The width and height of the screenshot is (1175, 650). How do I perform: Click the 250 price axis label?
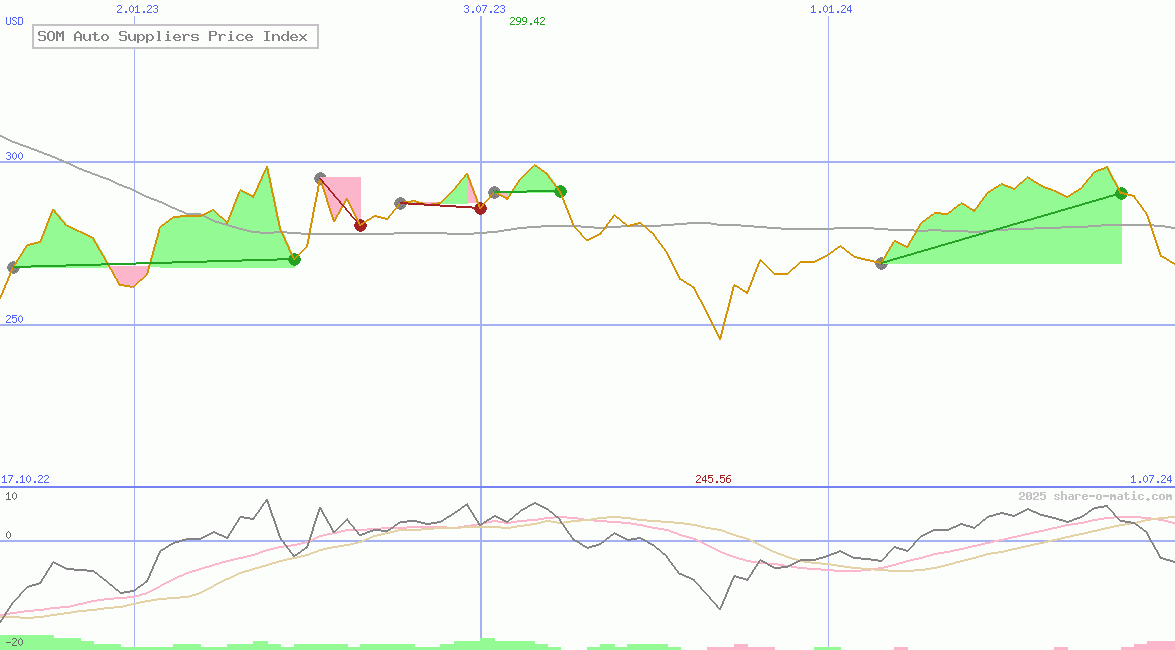point(14,319)
